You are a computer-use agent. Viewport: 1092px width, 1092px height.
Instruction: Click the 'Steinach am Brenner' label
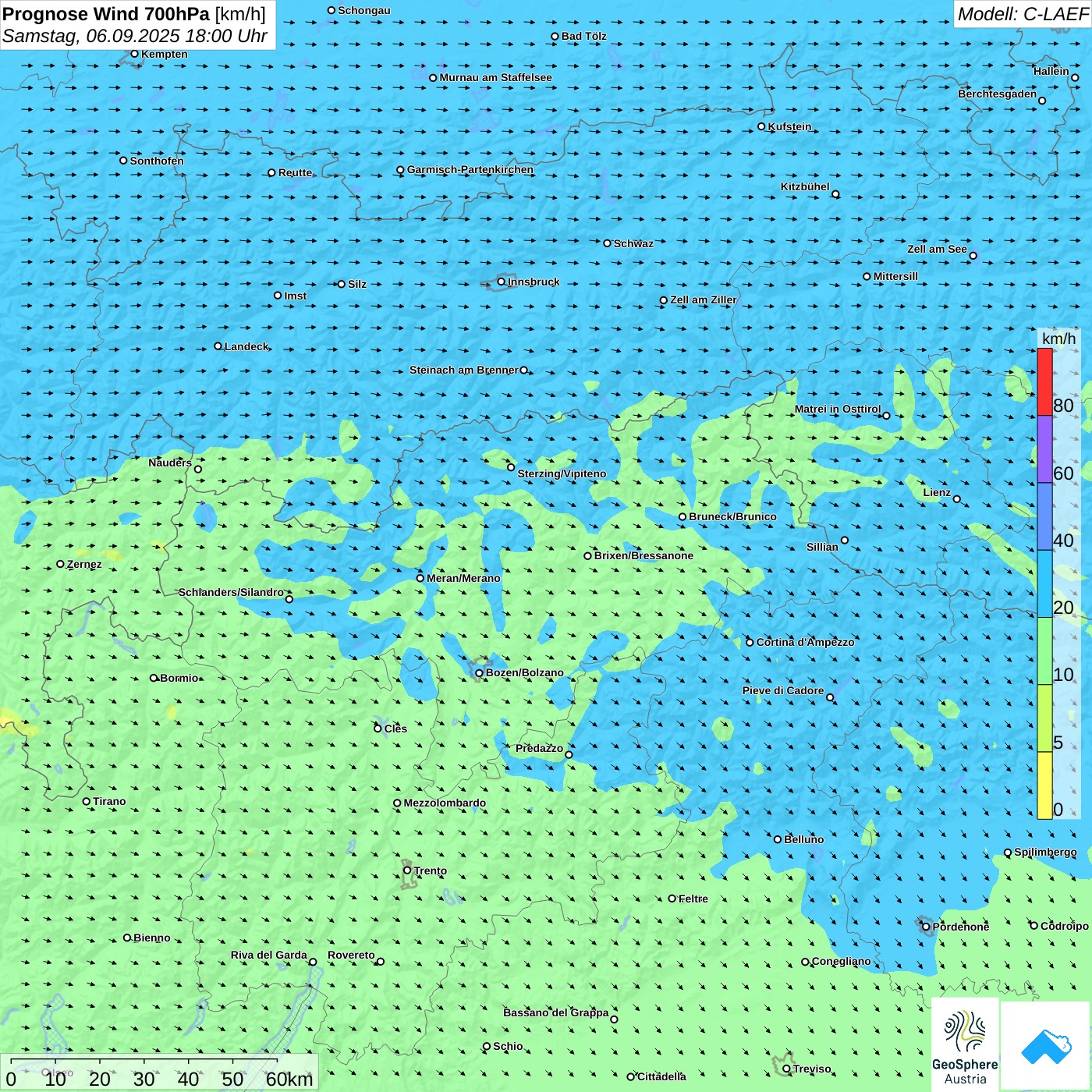tap(464, 370)
